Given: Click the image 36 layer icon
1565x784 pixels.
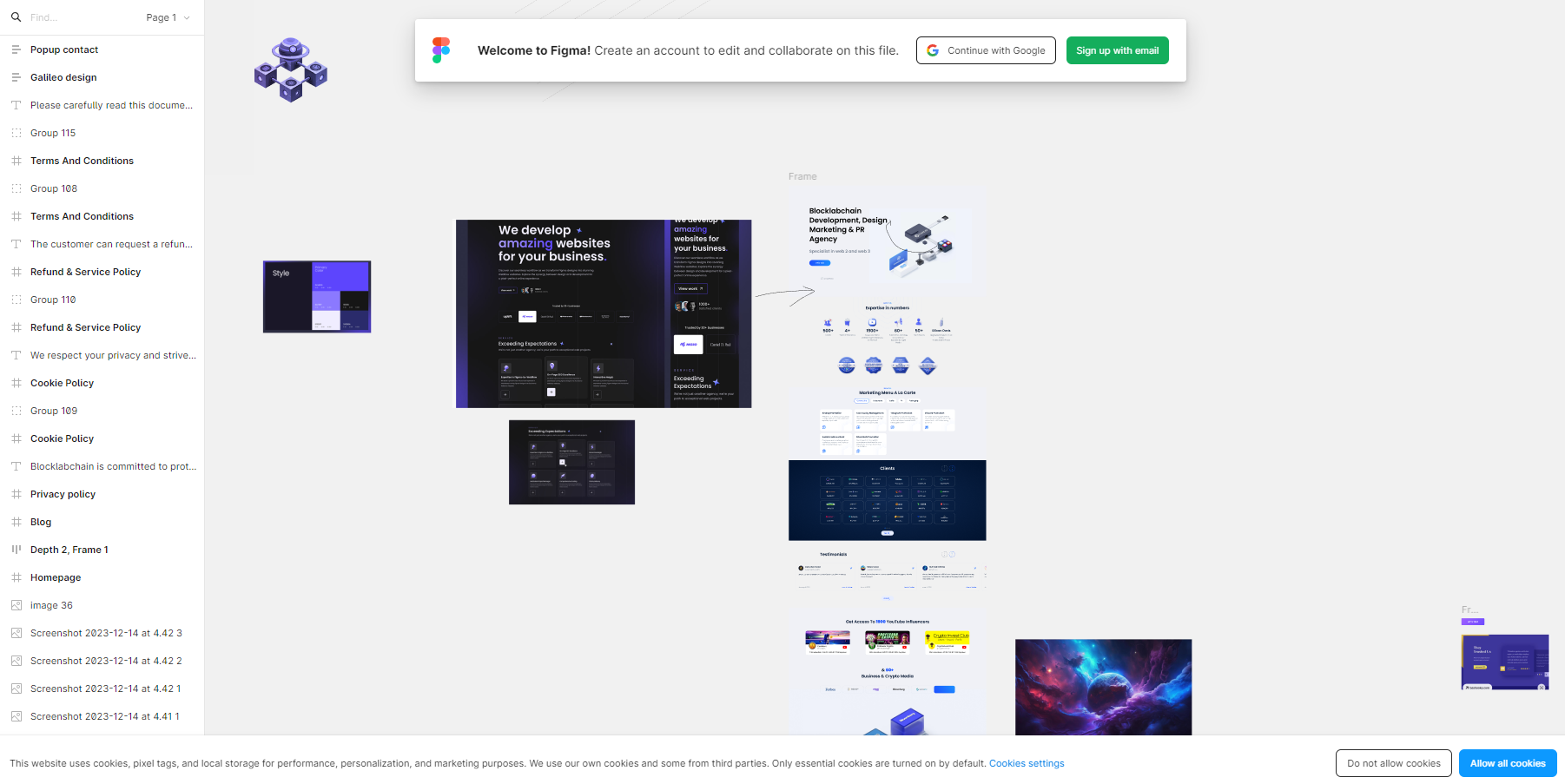Looking at the screenshot, I should [x=16, y=605].
